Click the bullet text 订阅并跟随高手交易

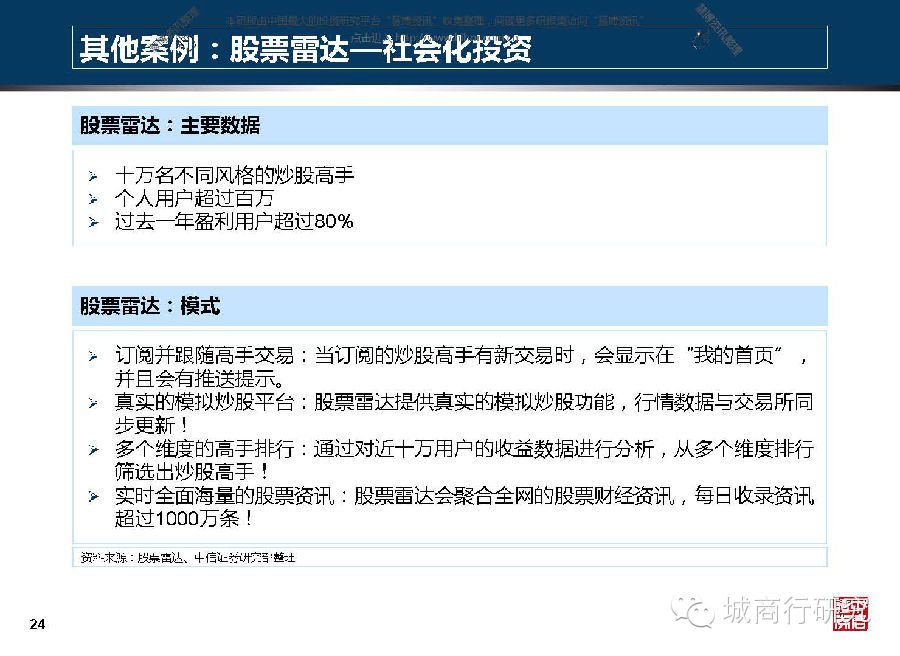click(x=204, y=355)
